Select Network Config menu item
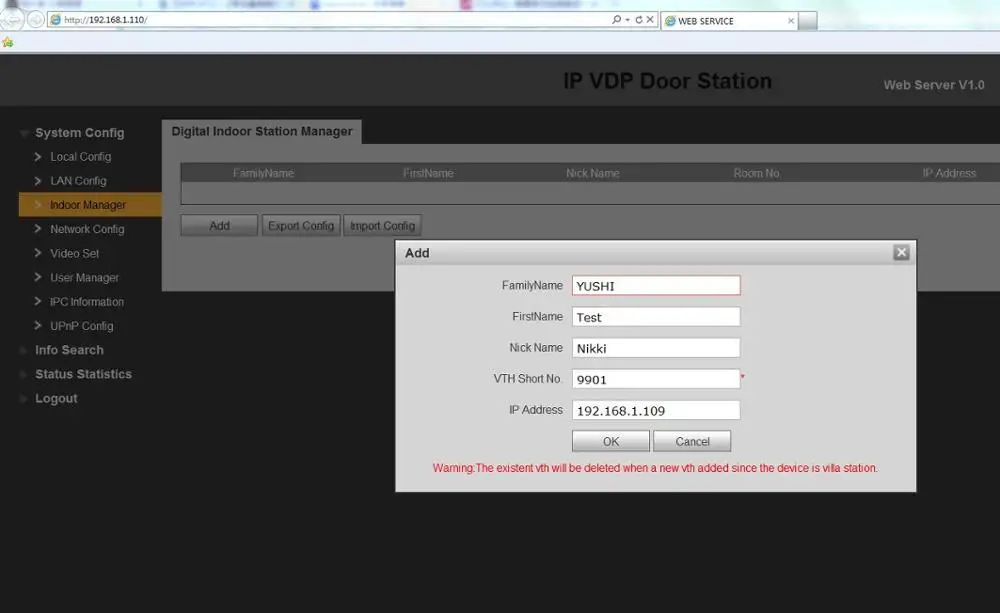1000x613 pixels. click(x=87, y=229)
